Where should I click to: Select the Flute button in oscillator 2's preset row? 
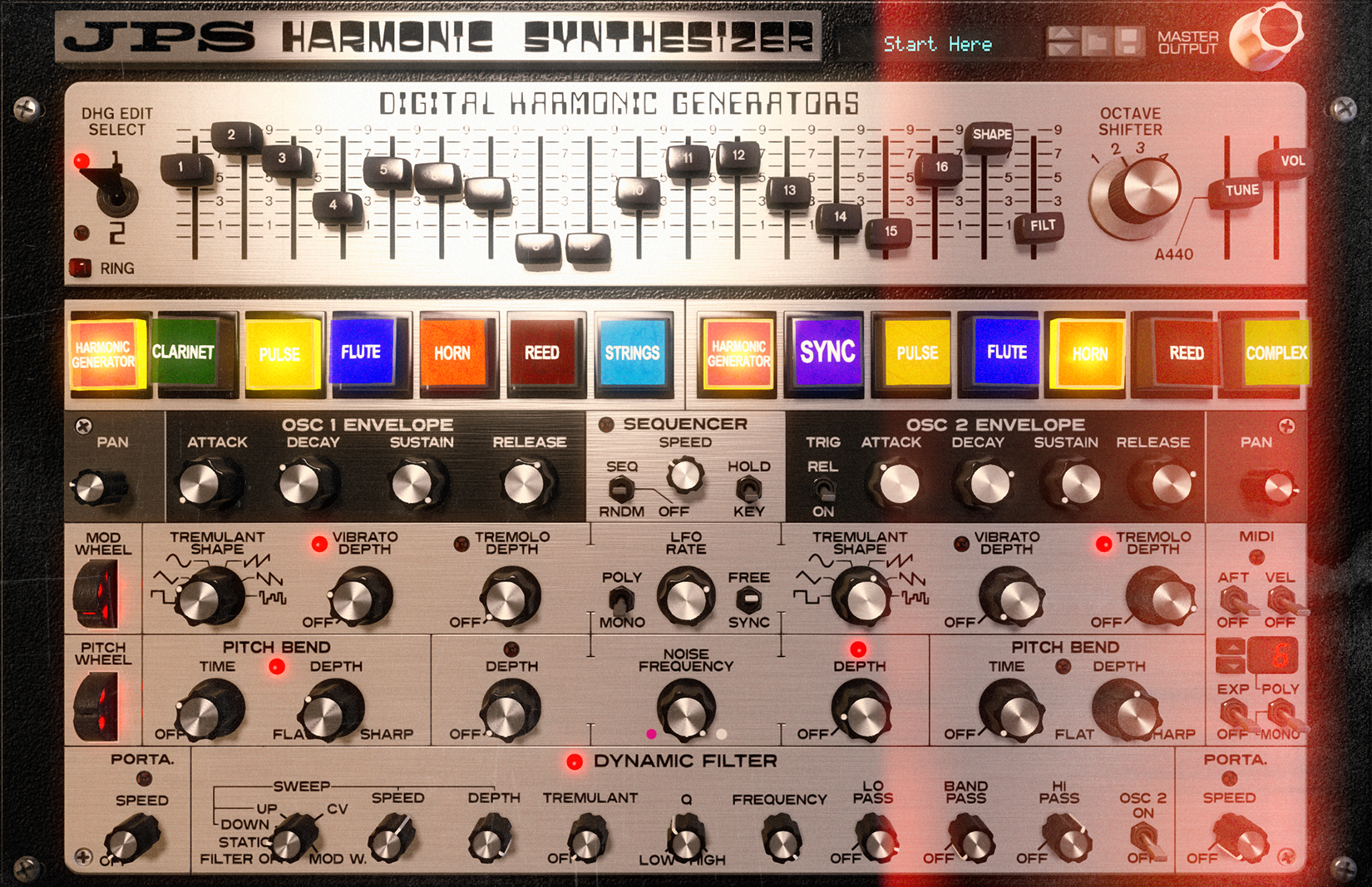coord(1006,352)
